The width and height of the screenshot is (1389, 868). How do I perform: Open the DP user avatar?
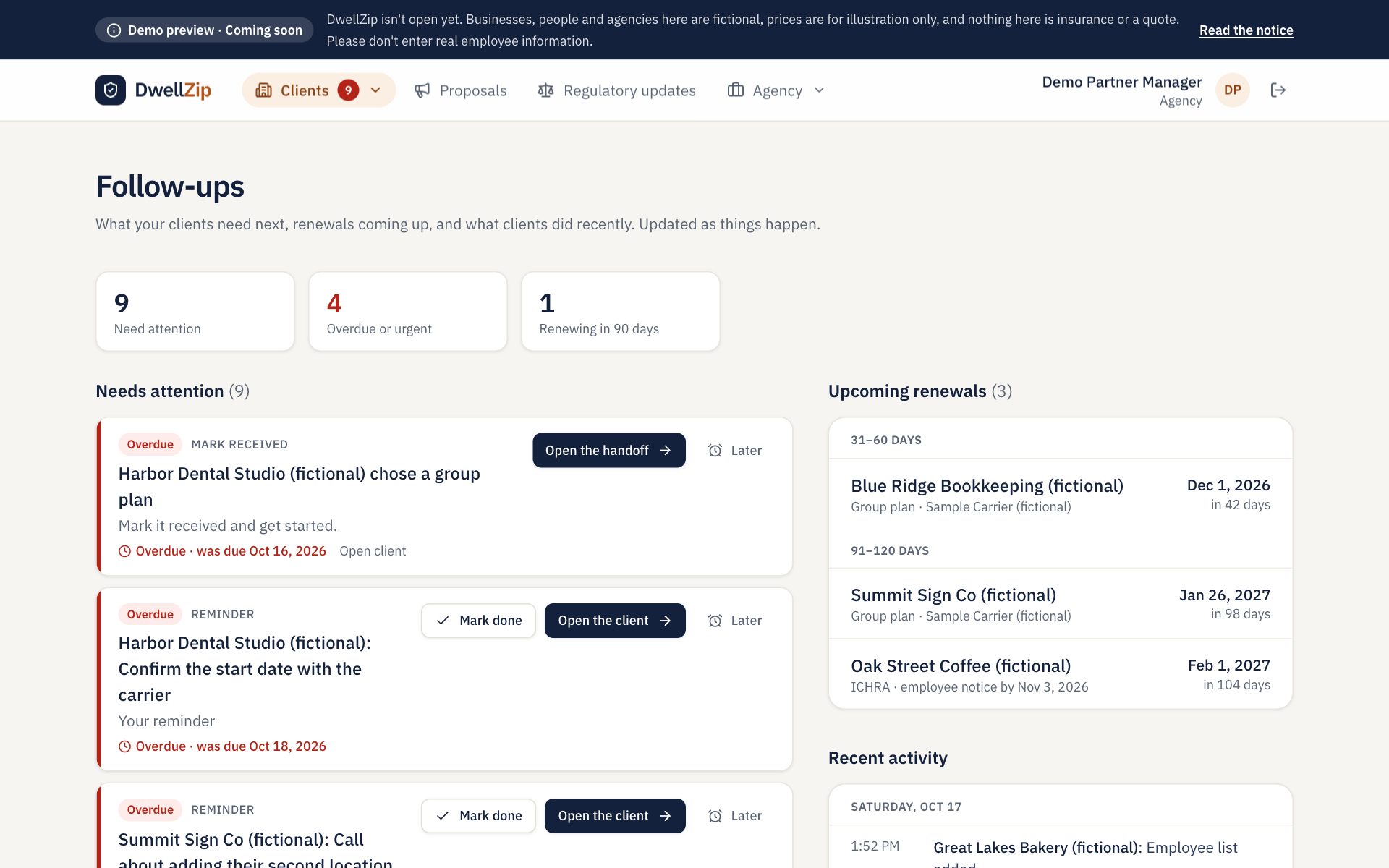pyautogui.click(x=1233, y=90)
